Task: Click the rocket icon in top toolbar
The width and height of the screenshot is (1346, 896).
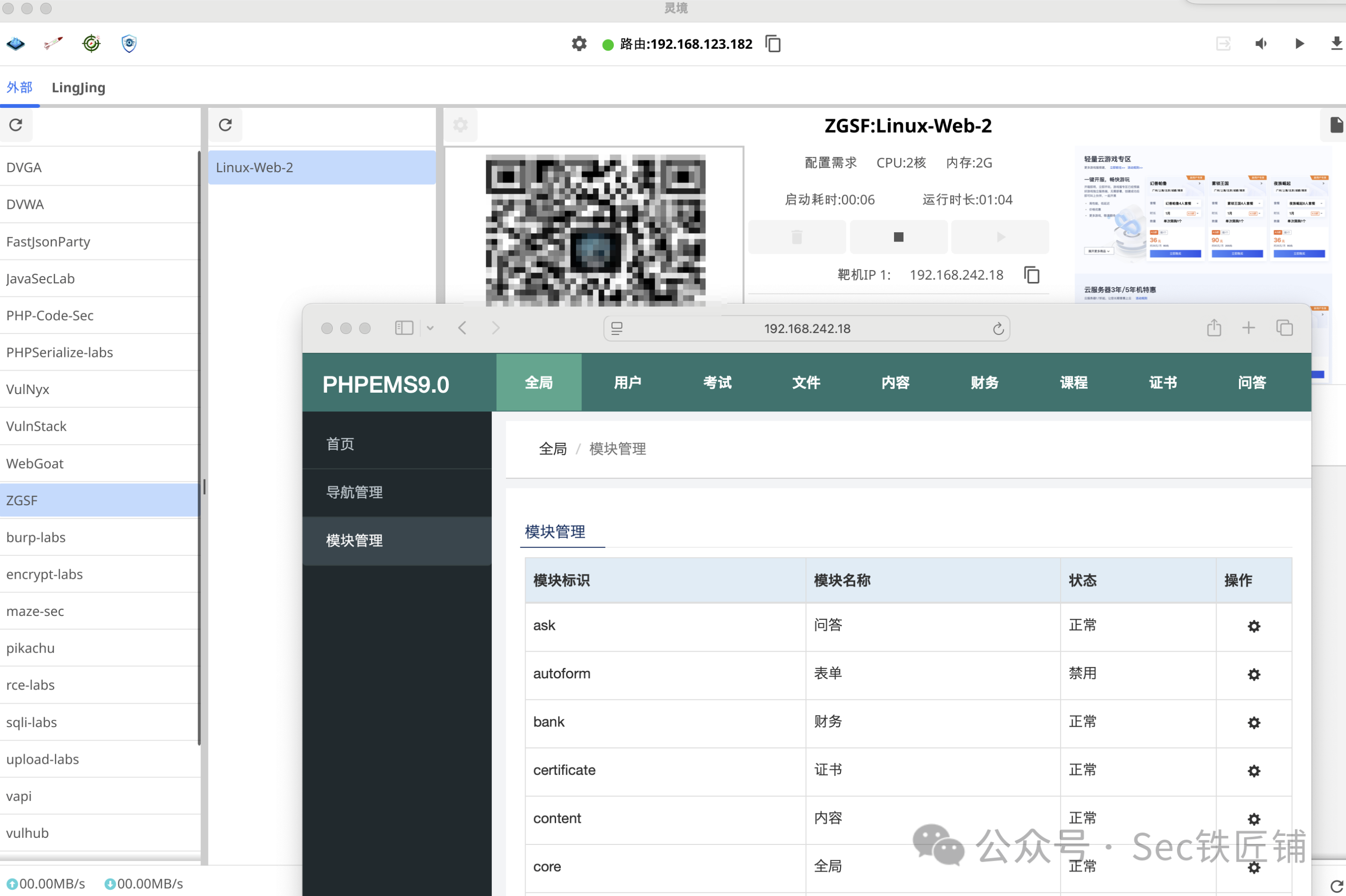Action: [53, 44]
